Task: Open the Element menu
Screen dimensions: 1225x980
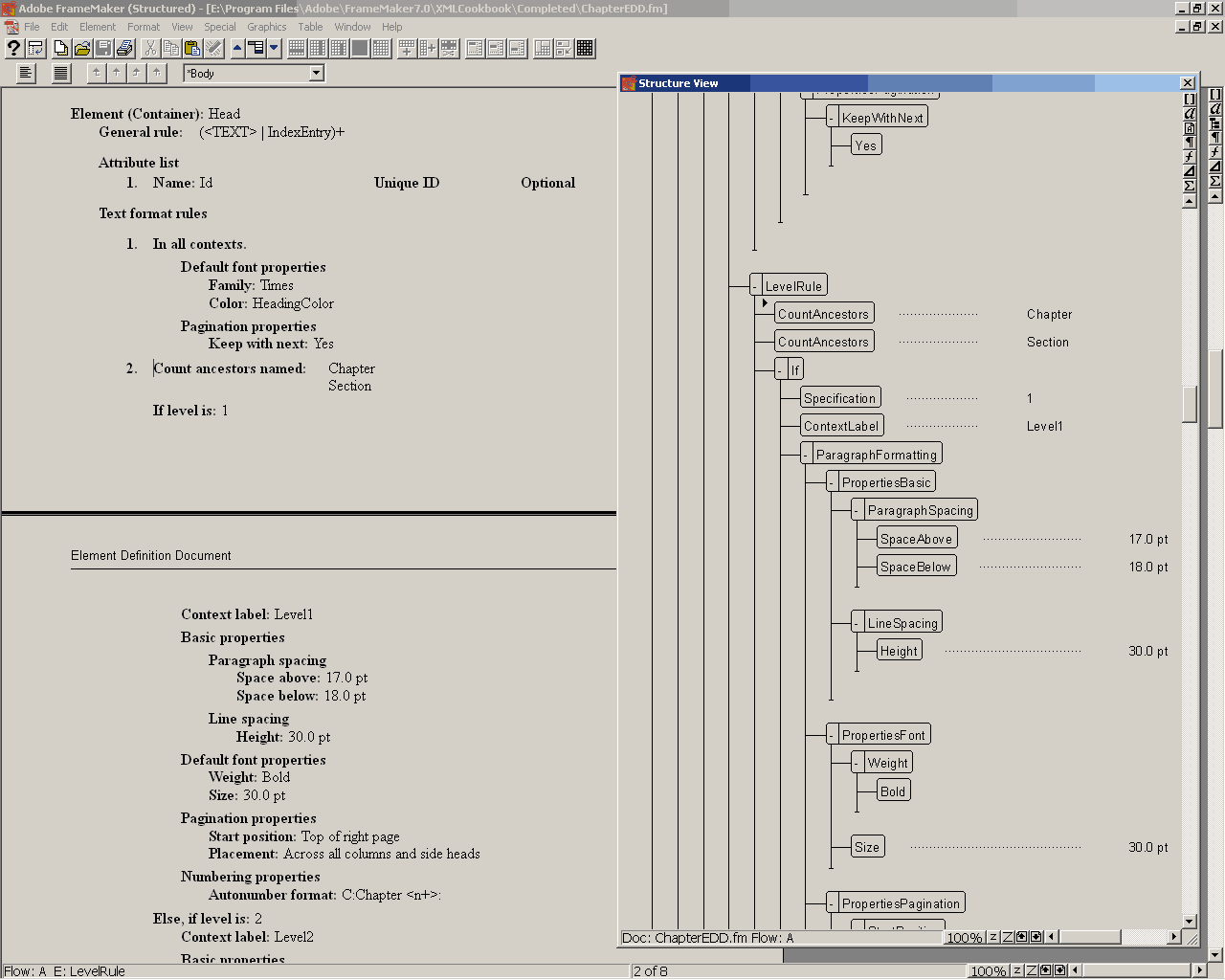Action: pos(98,27)
